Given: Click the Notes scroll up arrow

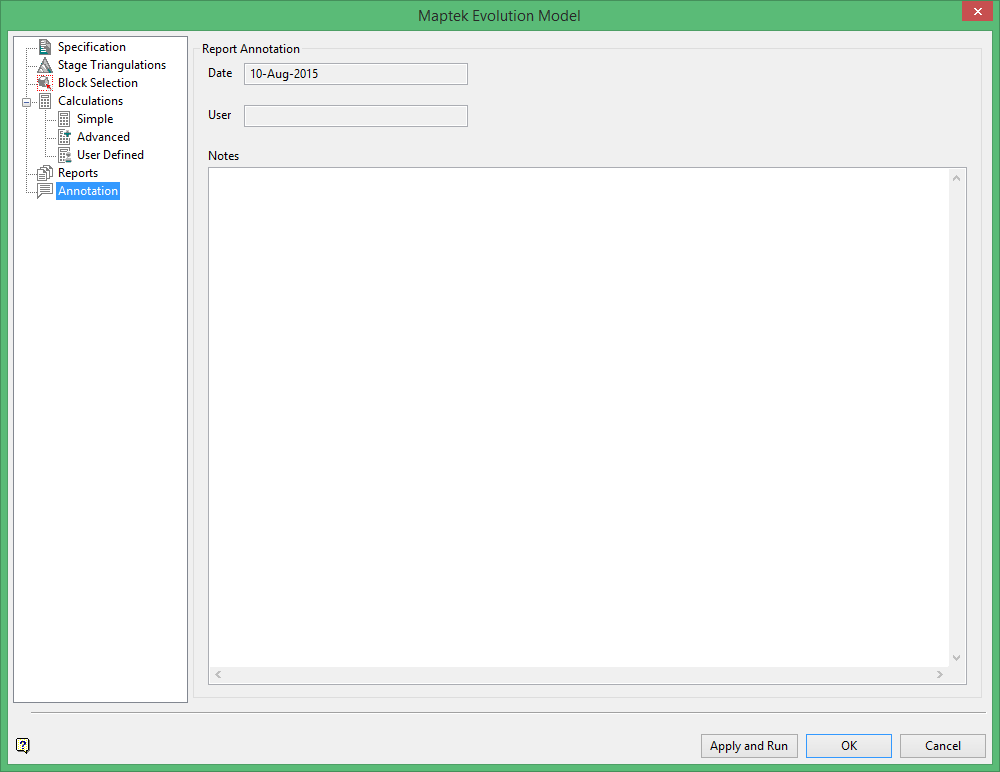Looking at the screenshot, I should [957, 178].
